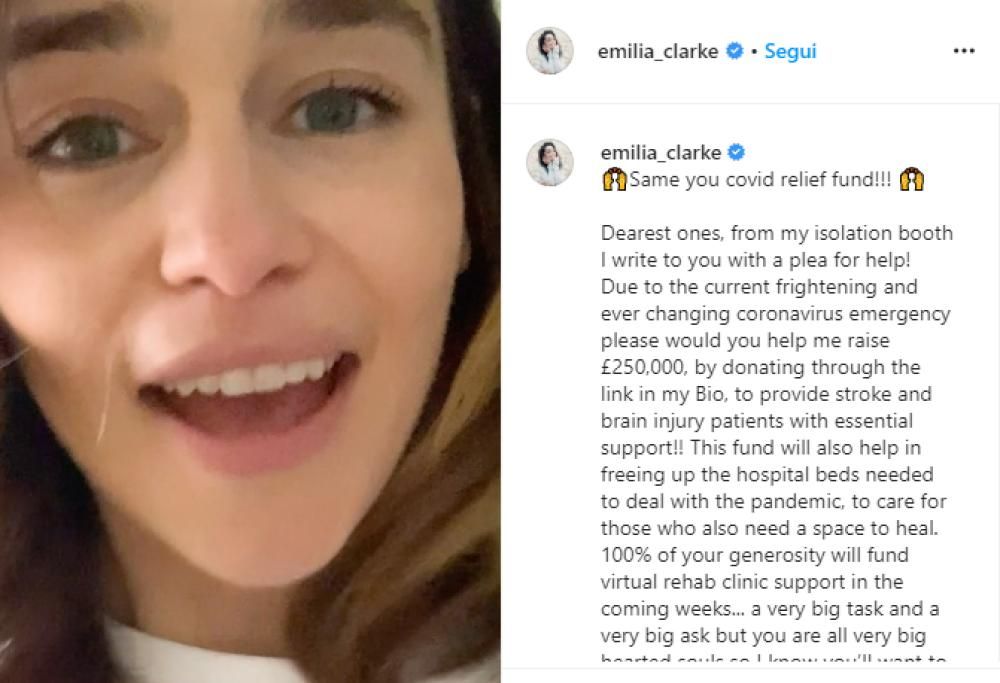Click the verified badge beside the header username
Image resolution: width=1000 pixels, height=683 pixels.
(735, 52)
